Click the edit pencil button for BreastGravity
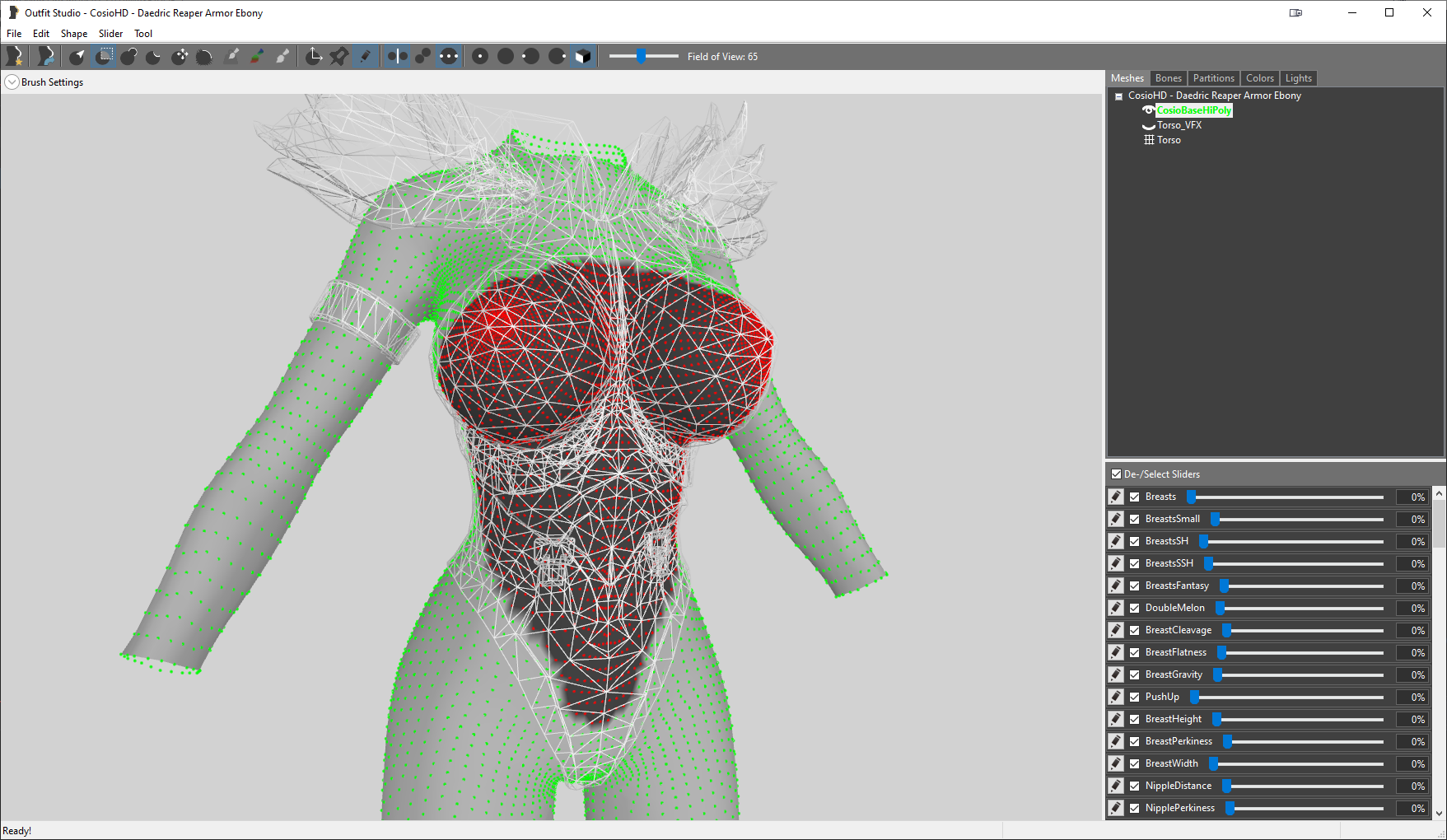The image size is (1447, 840). [1116, 674]
